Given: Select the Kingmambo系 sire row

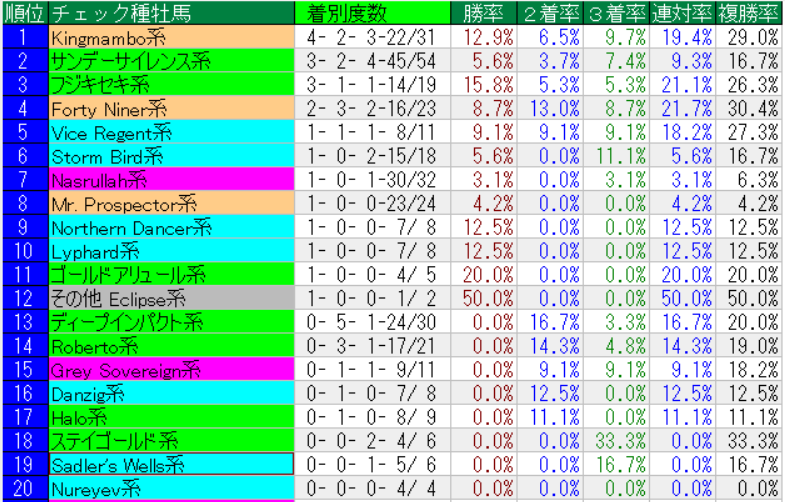Looking at the screenshot, I should [x=170, y=37].
